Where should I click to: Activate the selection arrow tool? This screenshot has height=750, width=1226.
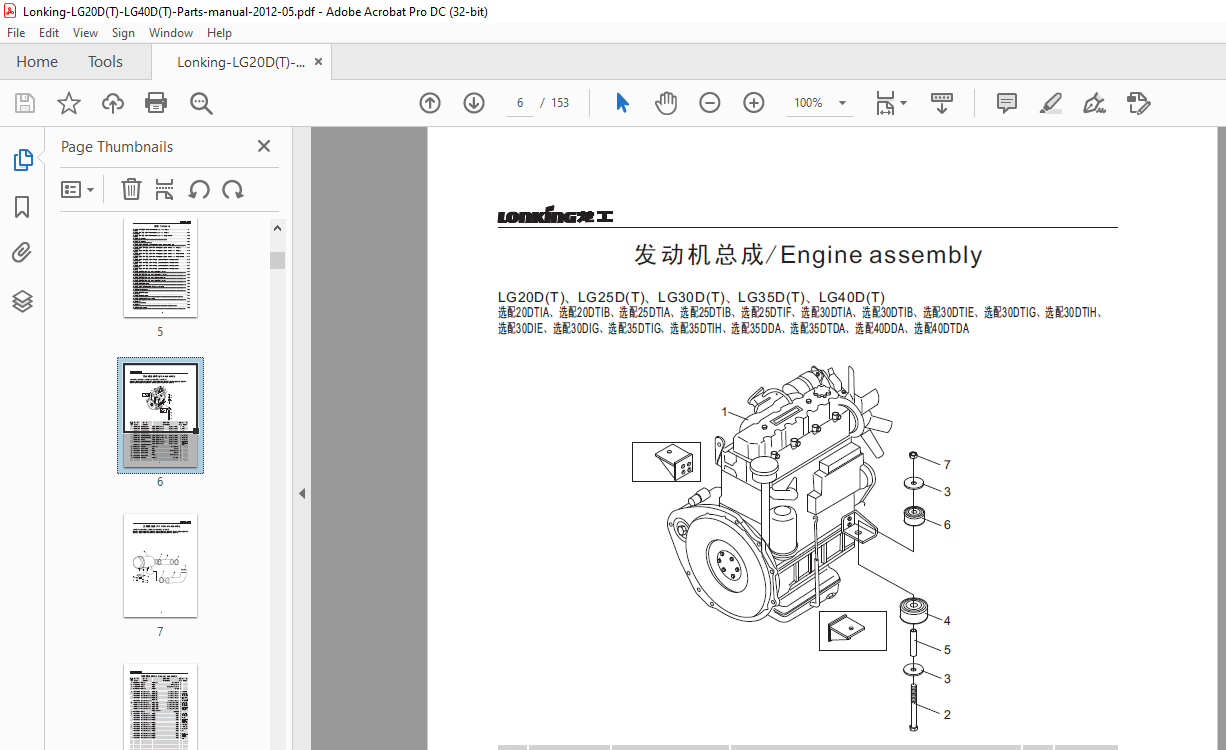coord(622,103)
